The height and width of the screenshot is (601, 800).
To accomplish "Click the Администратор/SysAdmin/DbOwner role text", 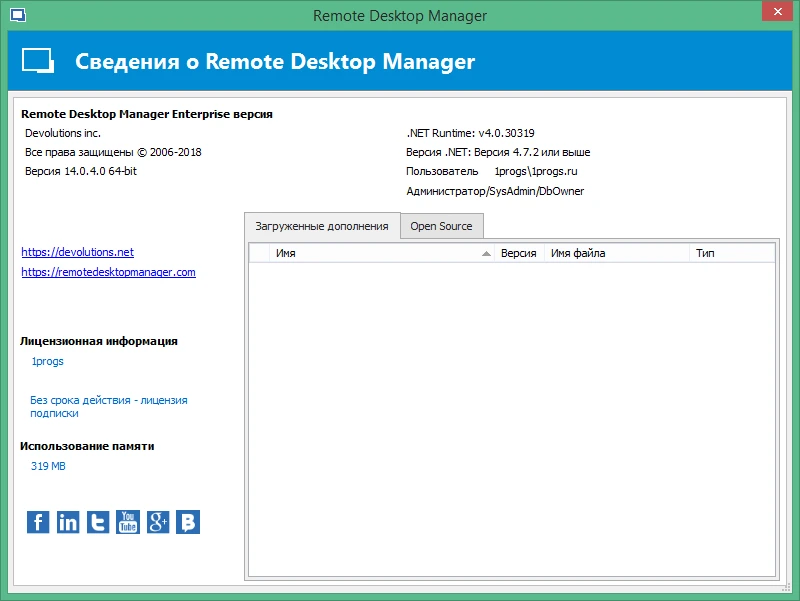I will click(495, 191).
